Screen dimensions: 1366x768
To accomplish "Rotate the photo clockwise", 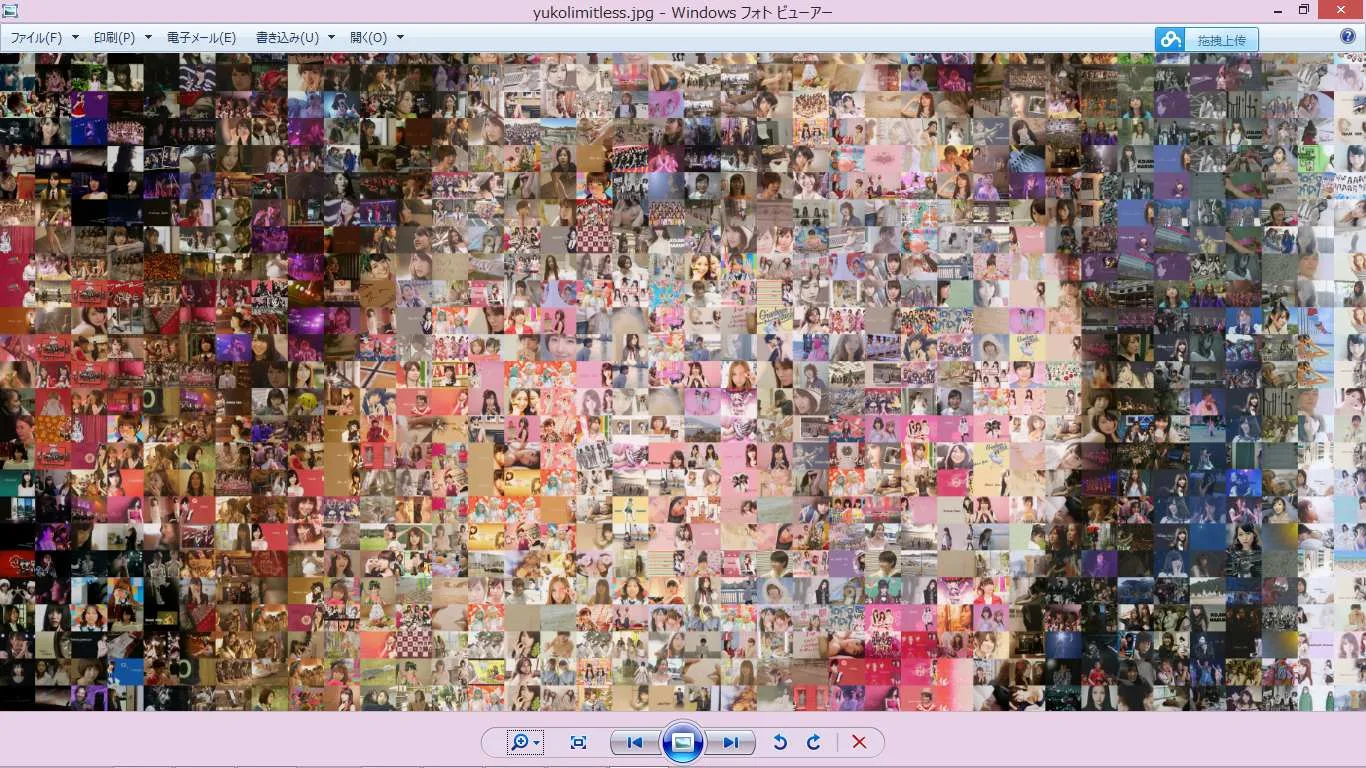I will (x=814, y=742).
